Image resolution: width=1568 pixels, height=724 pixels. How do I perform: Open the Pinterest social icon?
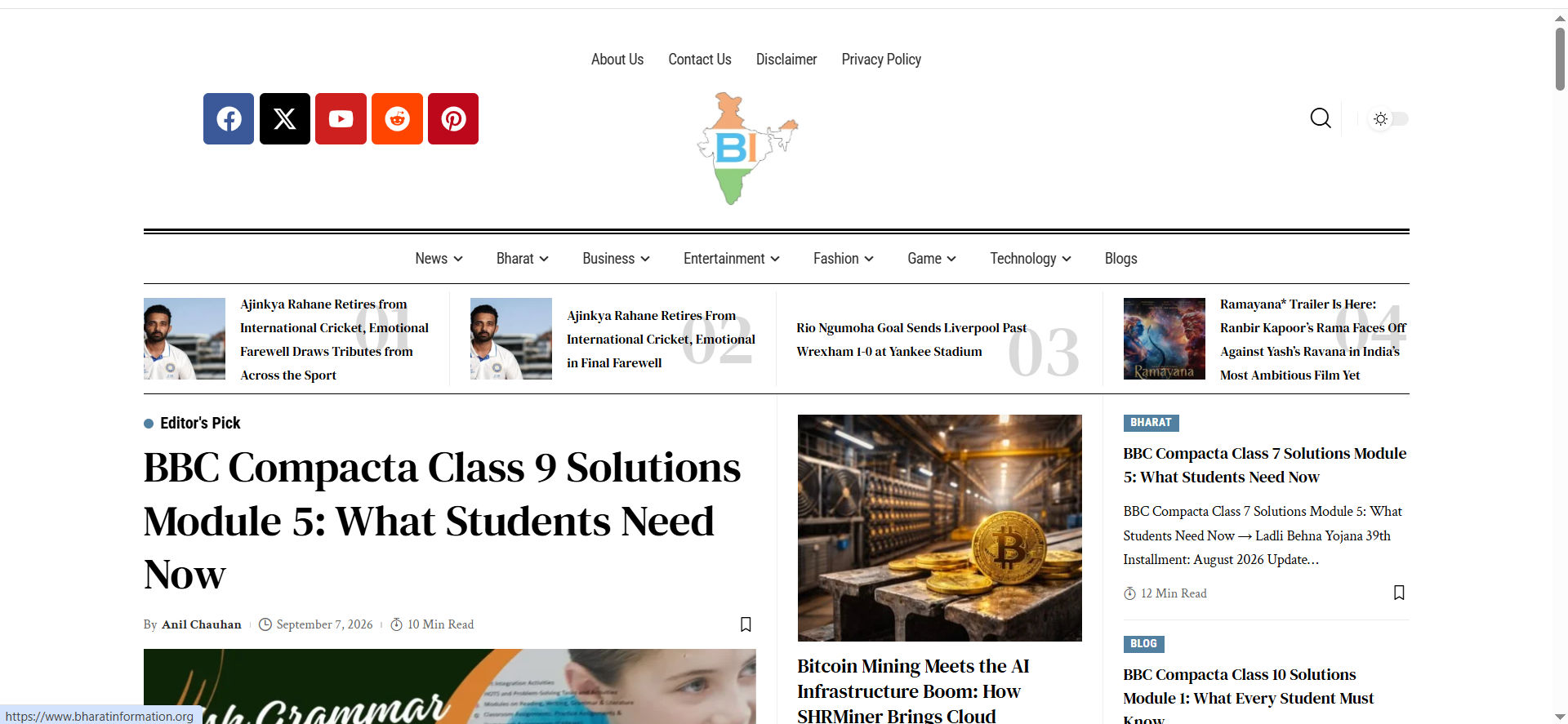pyautogui.click(x=453, y=119)
